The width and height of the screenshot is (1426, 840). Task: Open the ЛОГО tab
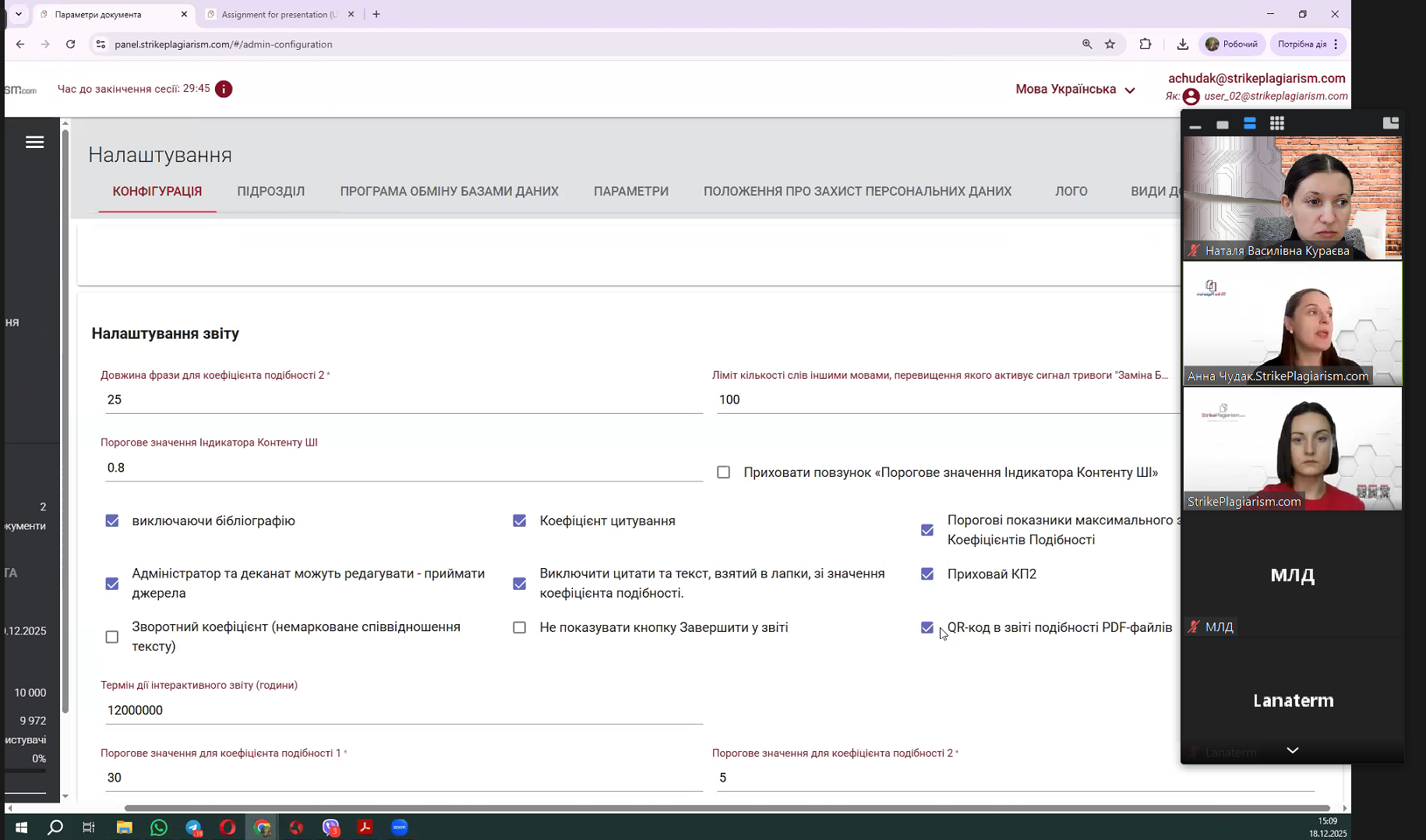[x=1071, y=191]
